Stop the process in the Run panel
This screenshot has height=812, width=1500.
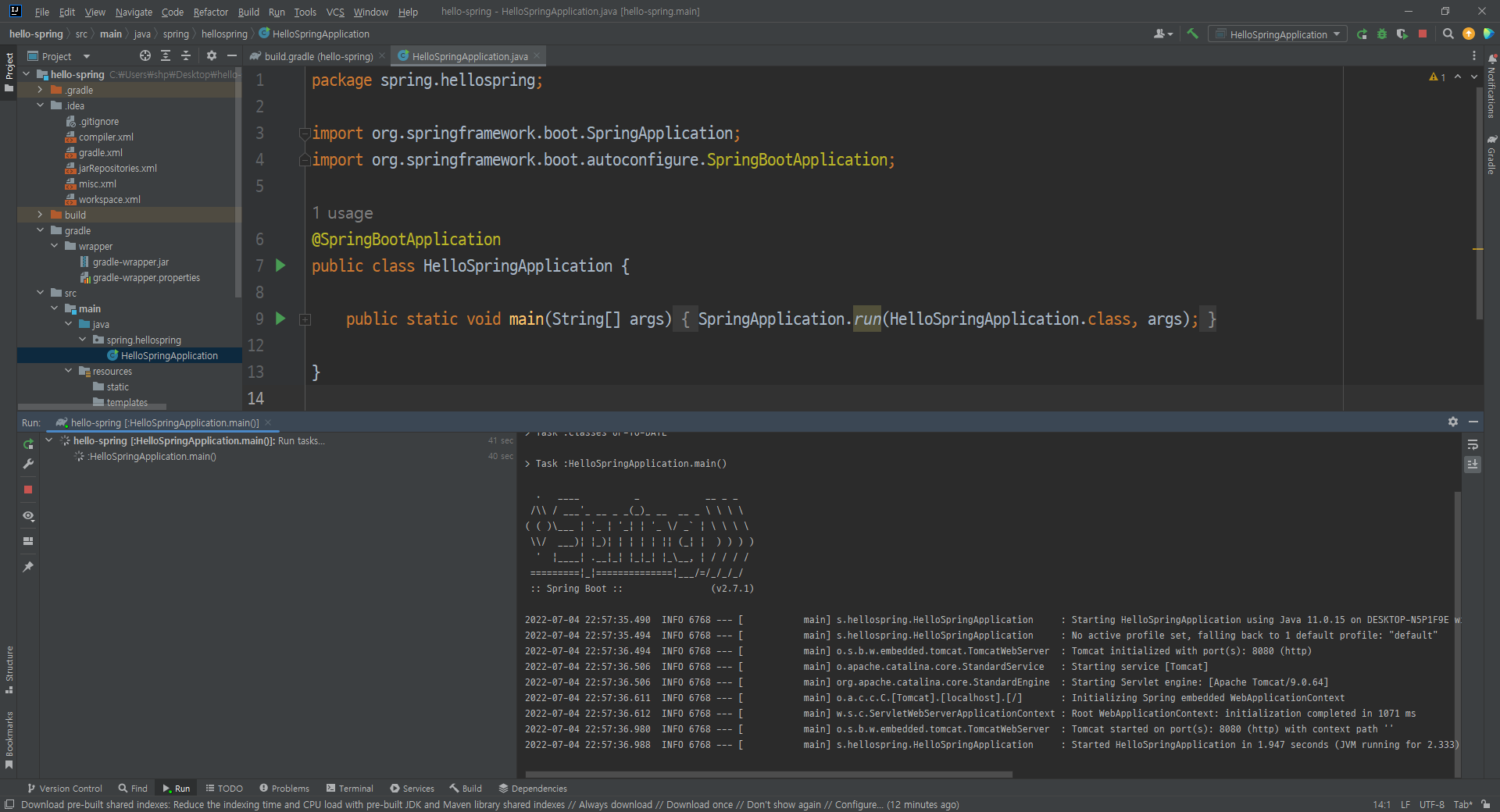pos(28,490)
